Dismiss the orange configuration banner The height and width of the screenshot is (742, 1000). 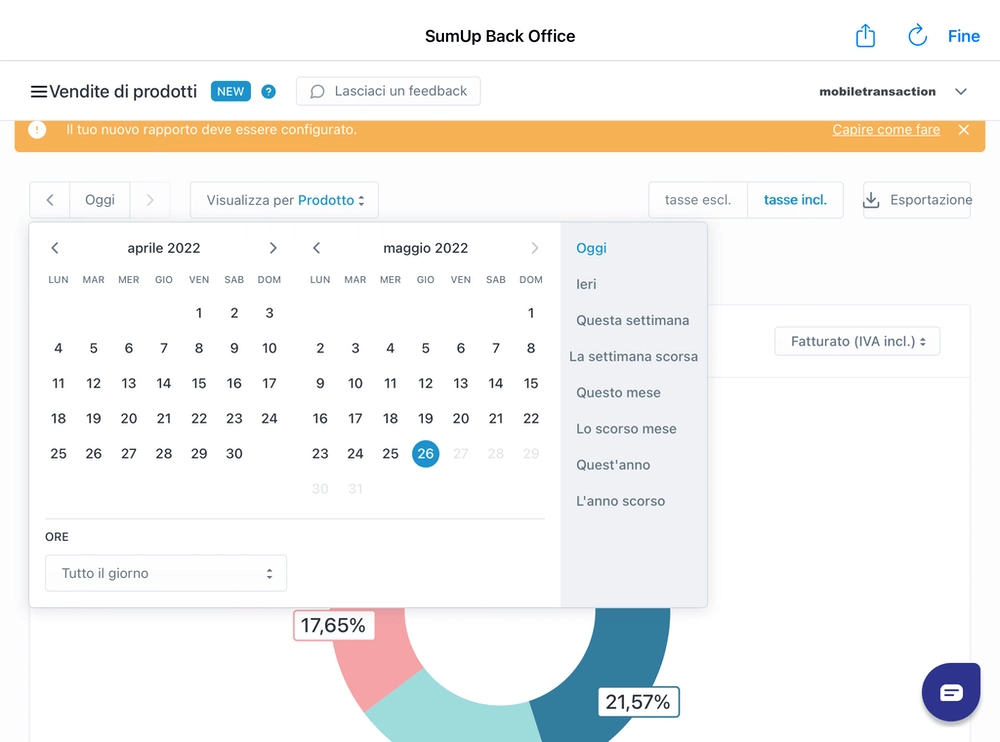click(964, 130)
